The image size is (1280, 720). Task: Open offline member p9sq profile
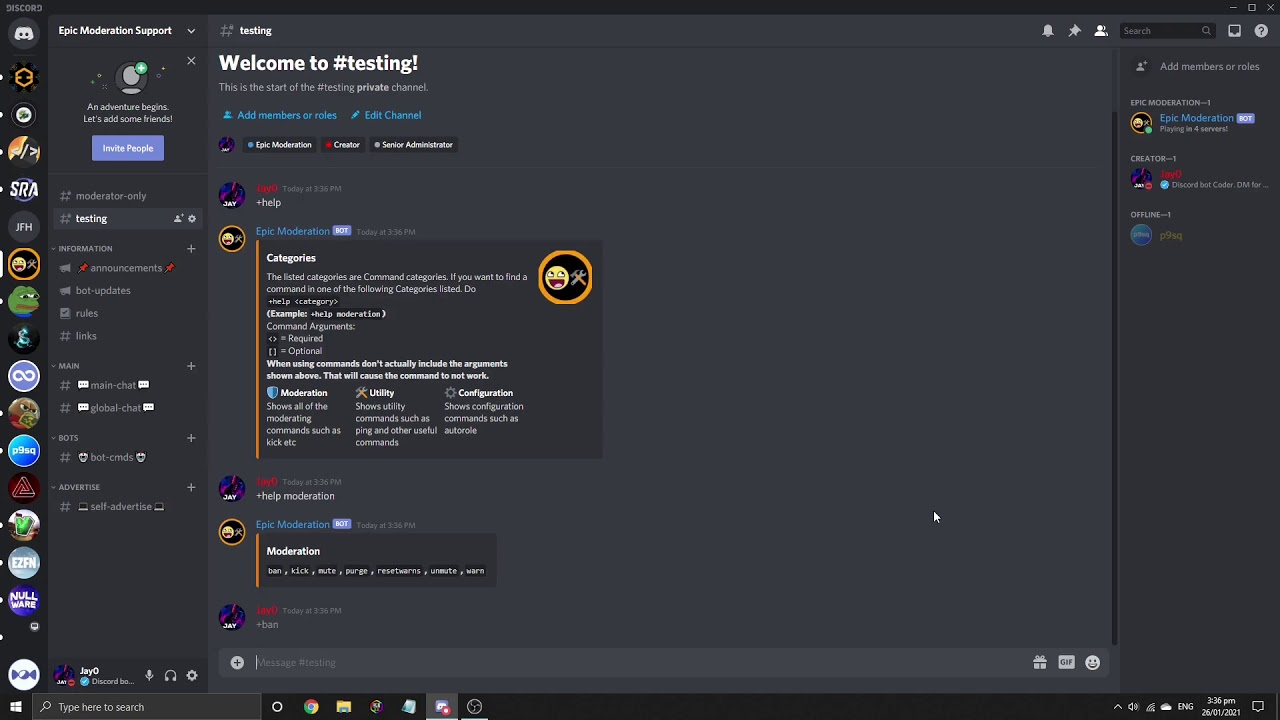point(1198,235)
